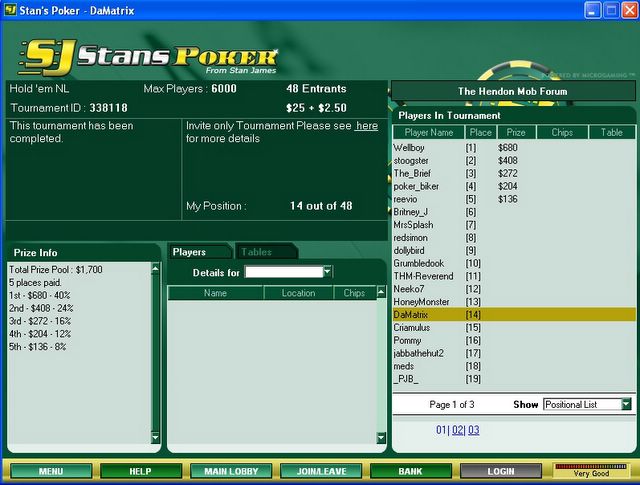Select player redsimon row
Viewport: 640px width, 485px height.
(x=514, y=238)
